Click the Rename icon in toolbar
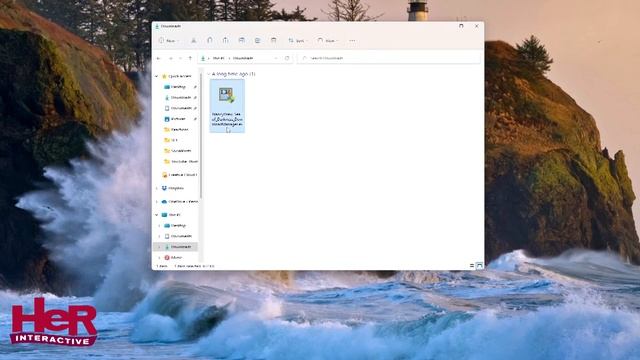Screen dimensions: 640x360 pos(241,40)
